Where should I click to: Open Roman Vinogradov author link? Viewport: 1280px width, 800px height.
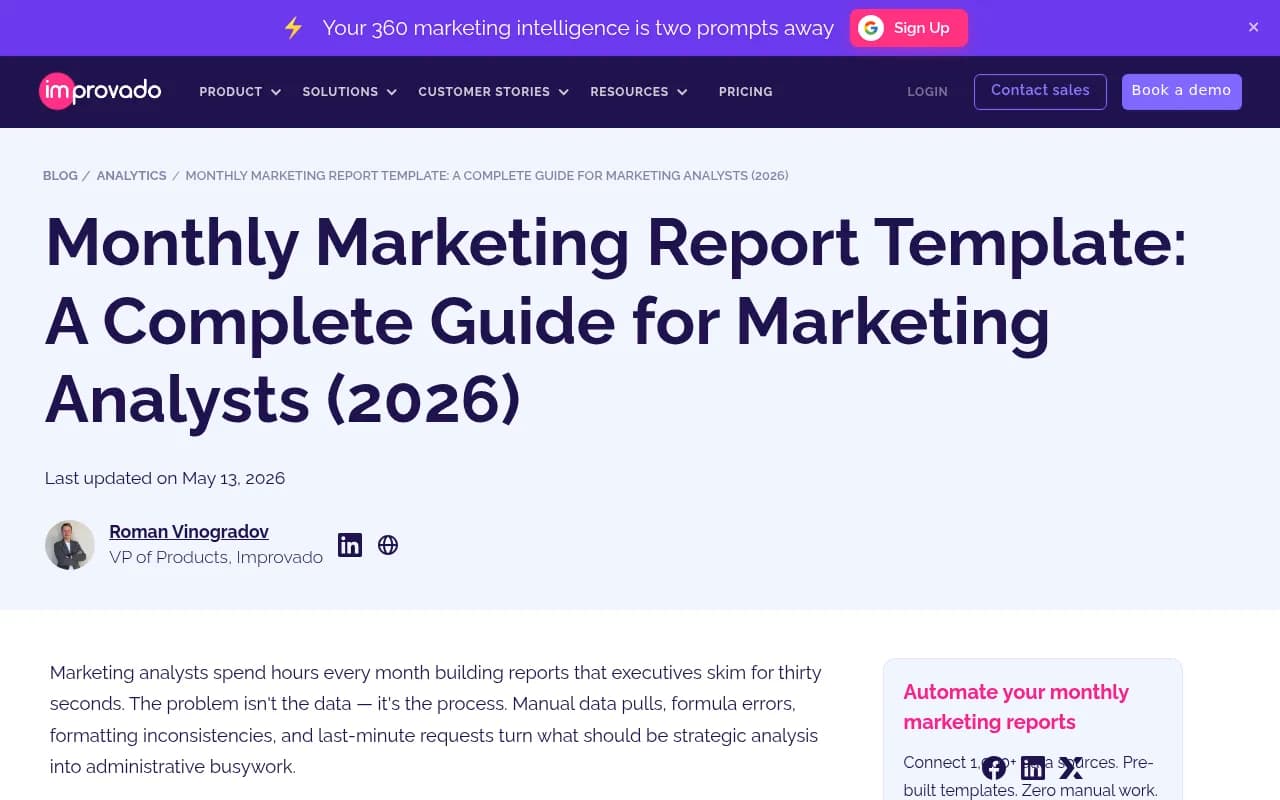point(189,532)
